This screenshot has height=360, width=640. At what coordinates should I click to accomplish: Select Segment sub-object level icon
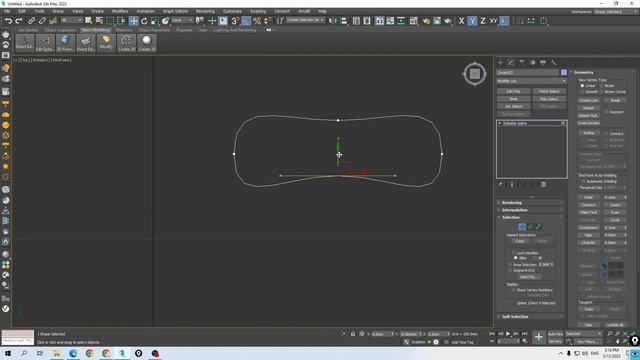pyautogui.click(x=530, y=227)
